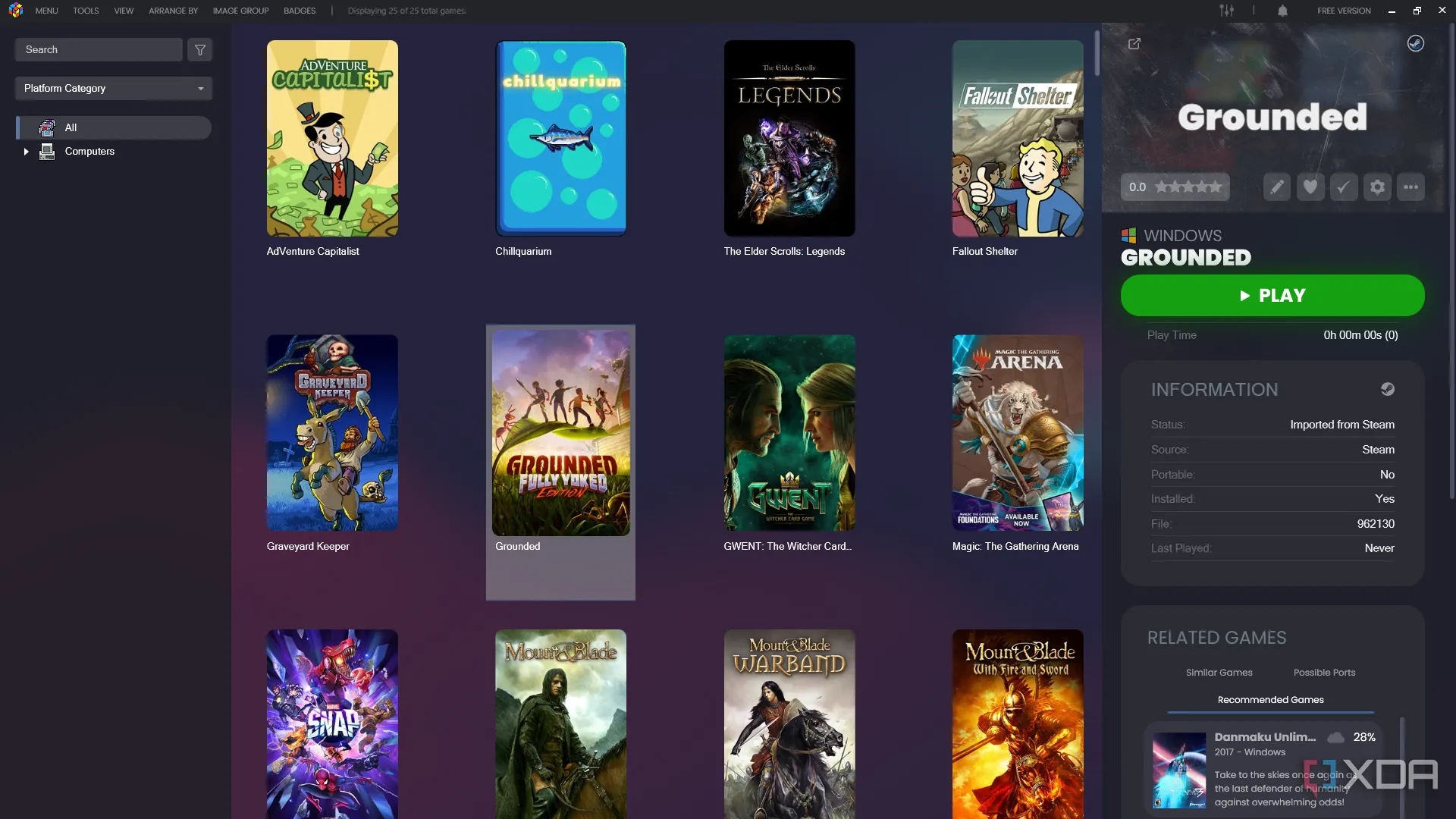Expand the Computers tree node arrow
Screen dimensions: 1456x819
point(27,152)
